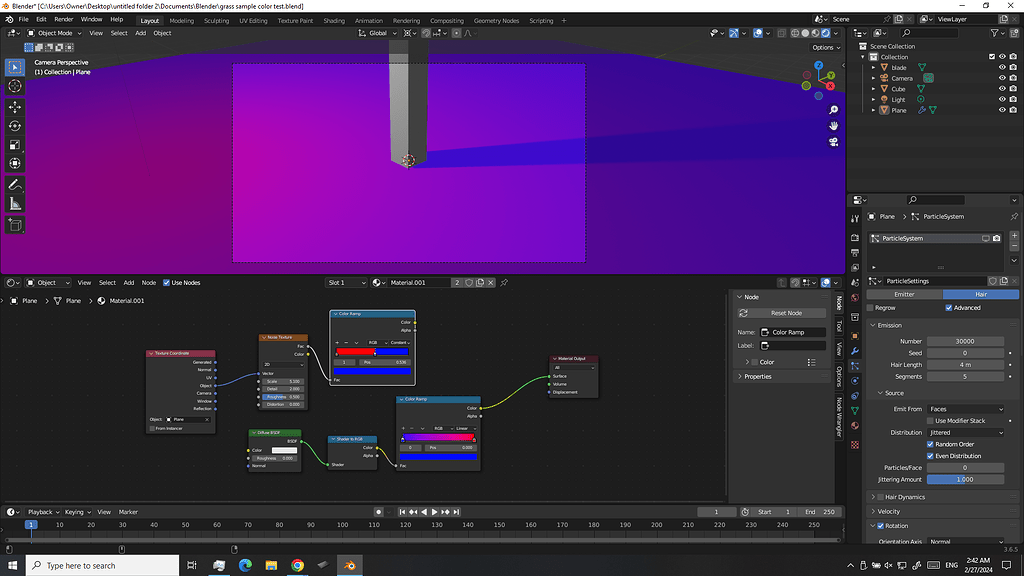Open the Emit From Faces dropdown

click(x=965, y=409)
